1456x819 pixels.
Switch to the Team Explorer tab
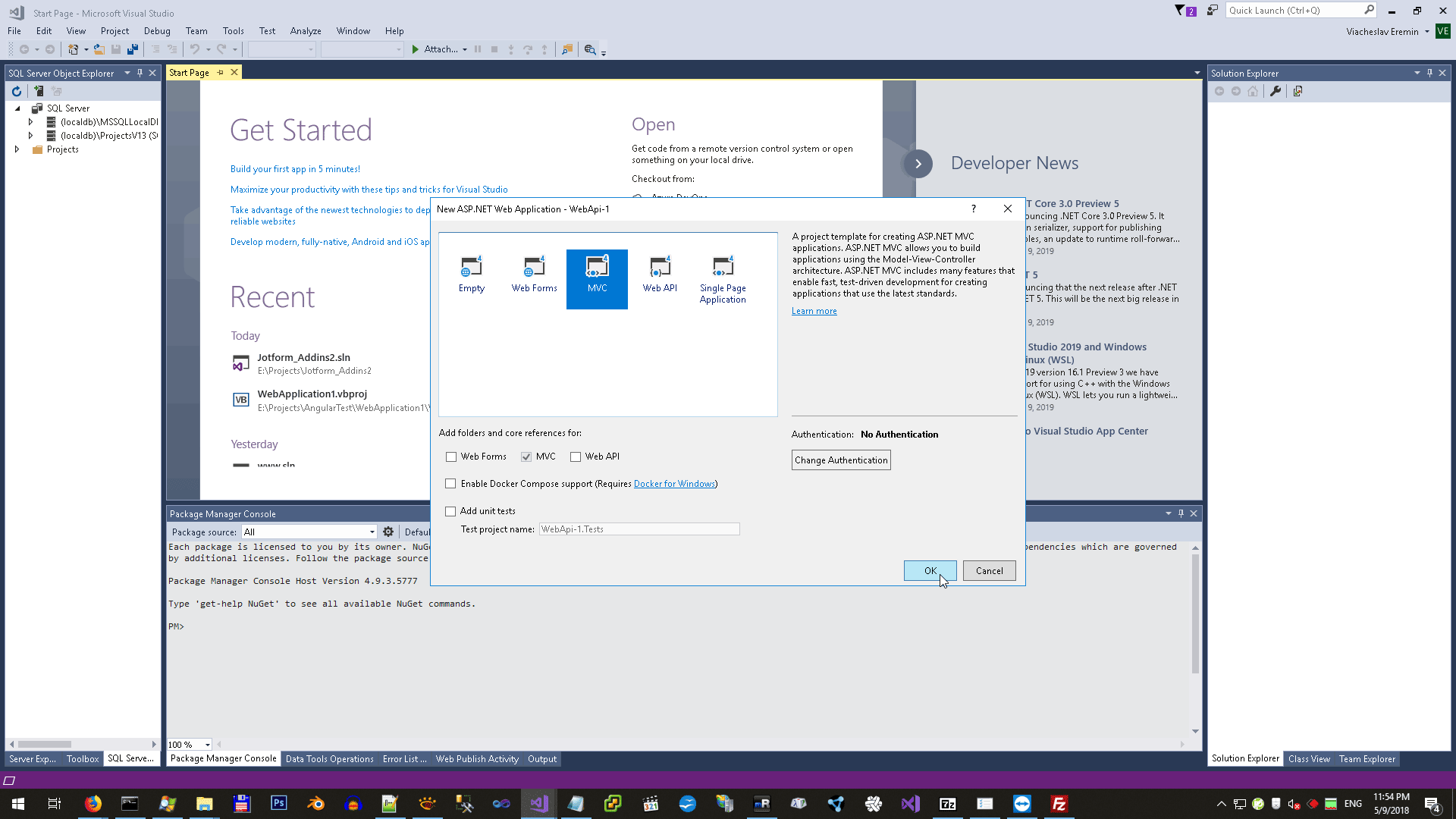click(x=1367, y=759)
